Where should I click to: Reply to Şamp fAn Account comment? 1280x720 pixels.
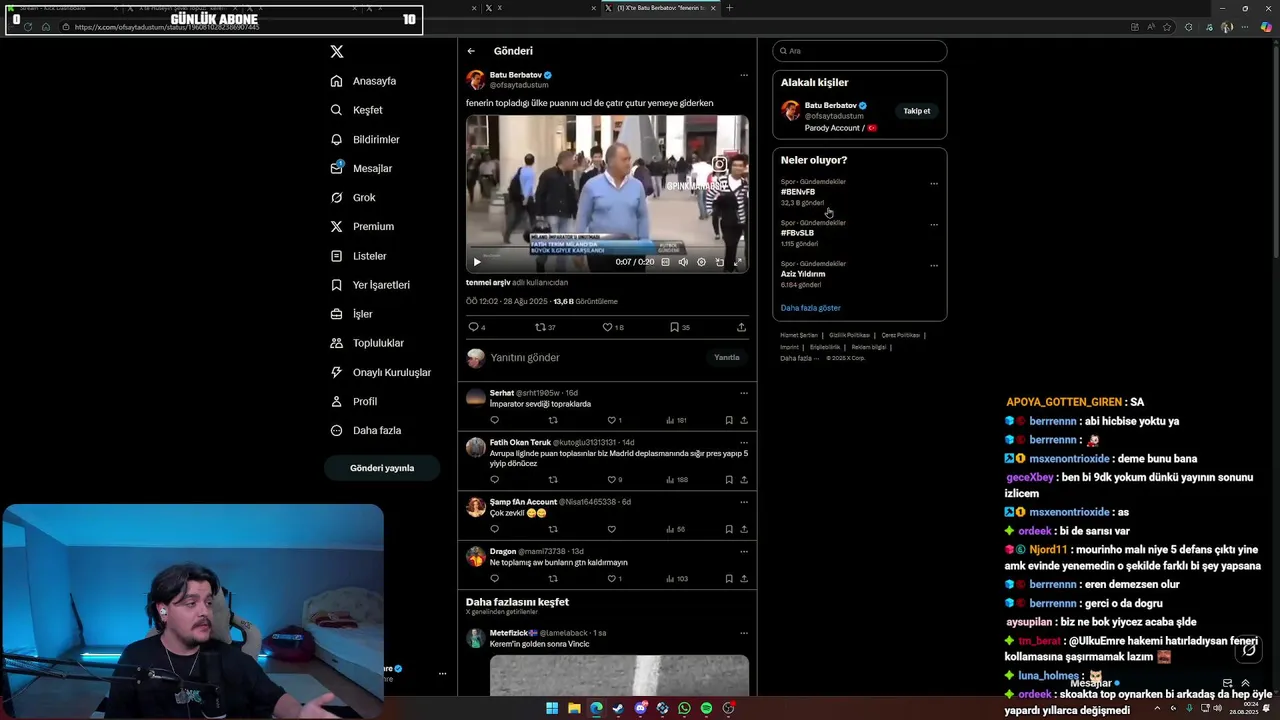click(x=494, y=529)
